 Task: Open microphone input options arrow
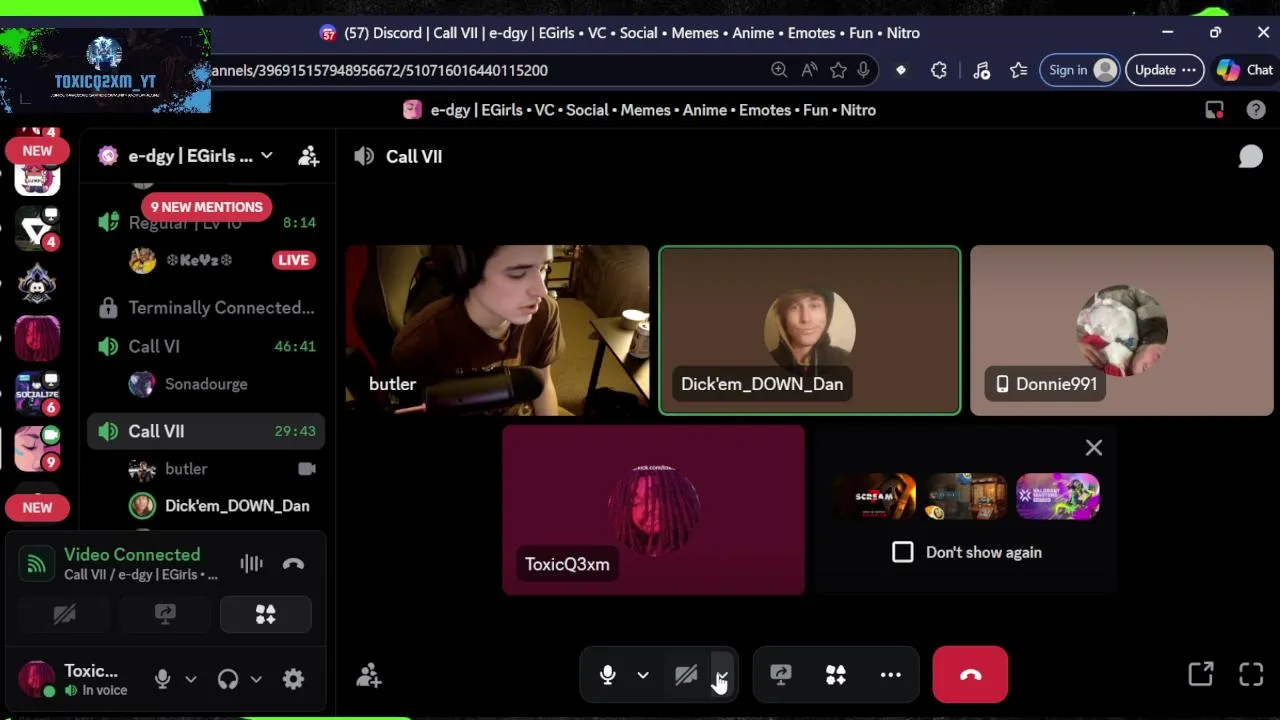[x=643, y=675]
